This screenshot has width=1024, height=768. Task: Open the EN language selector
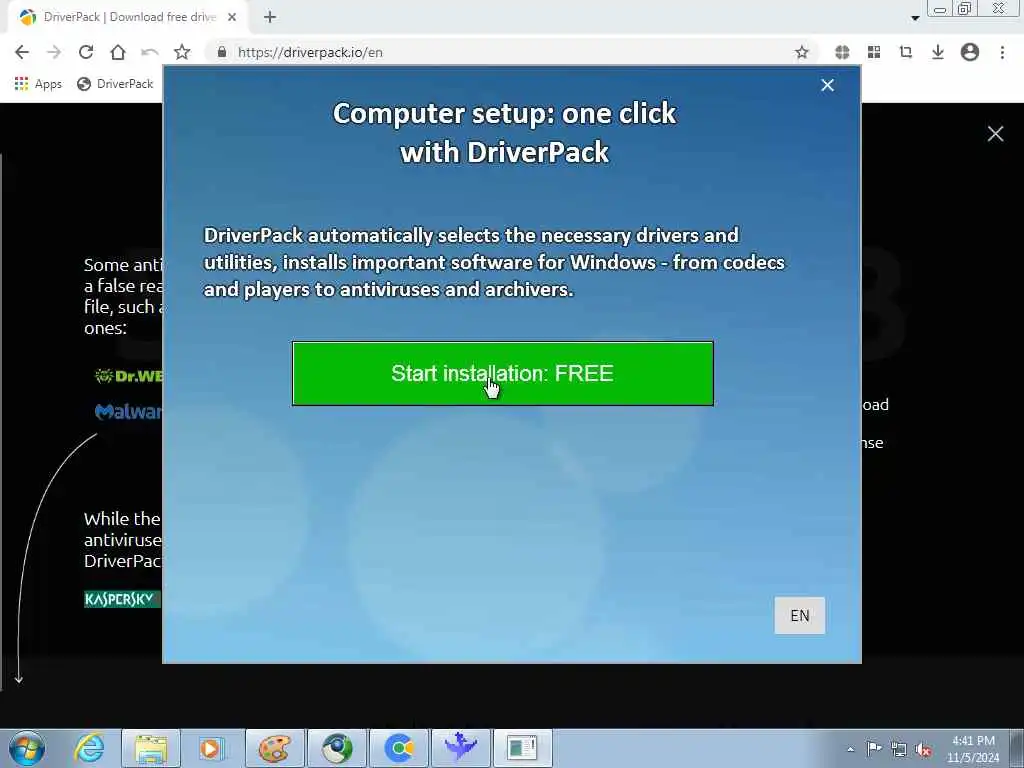click(x=800, y=615)
